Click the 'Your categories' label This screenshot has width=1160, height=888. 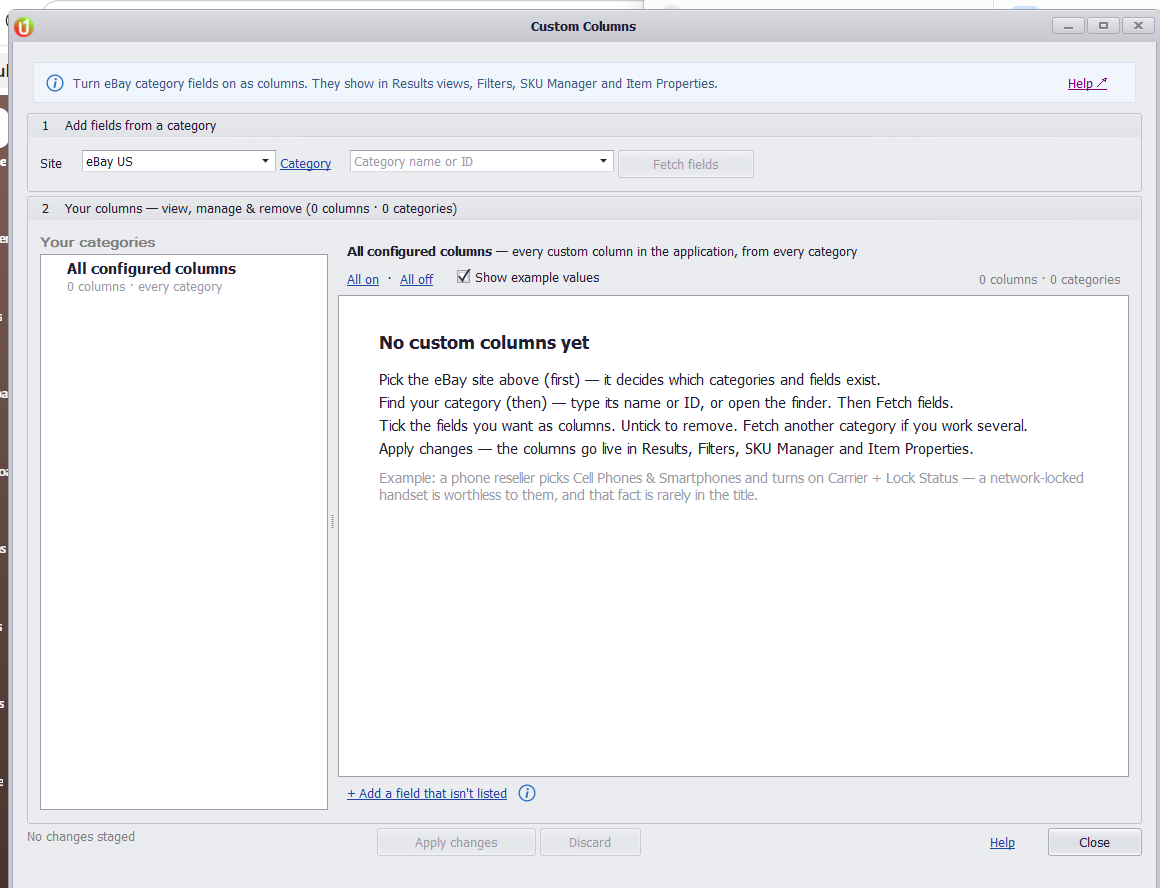98,242
